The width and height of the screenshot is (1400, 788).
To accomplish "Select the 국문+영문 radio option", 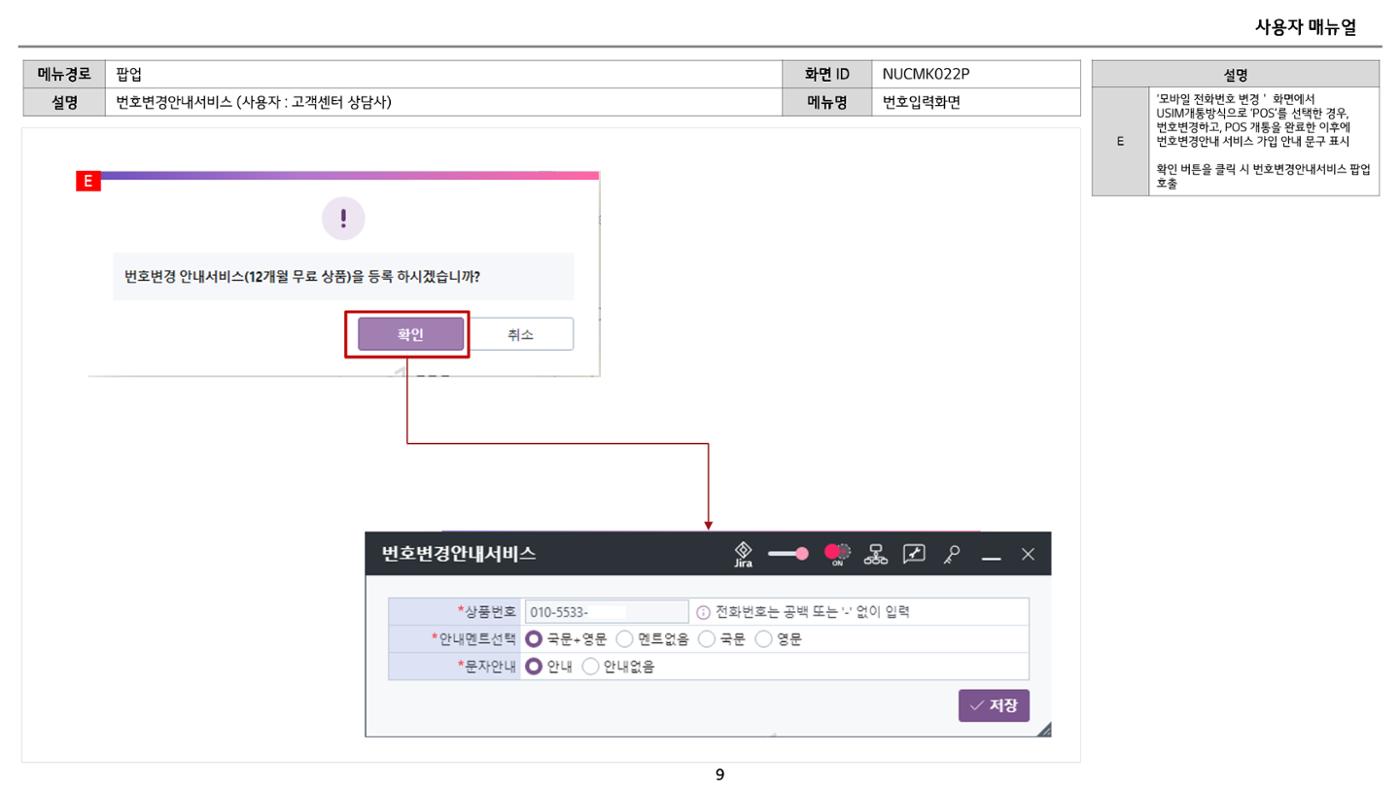I will pyautogui.click(x=534, y=639).
